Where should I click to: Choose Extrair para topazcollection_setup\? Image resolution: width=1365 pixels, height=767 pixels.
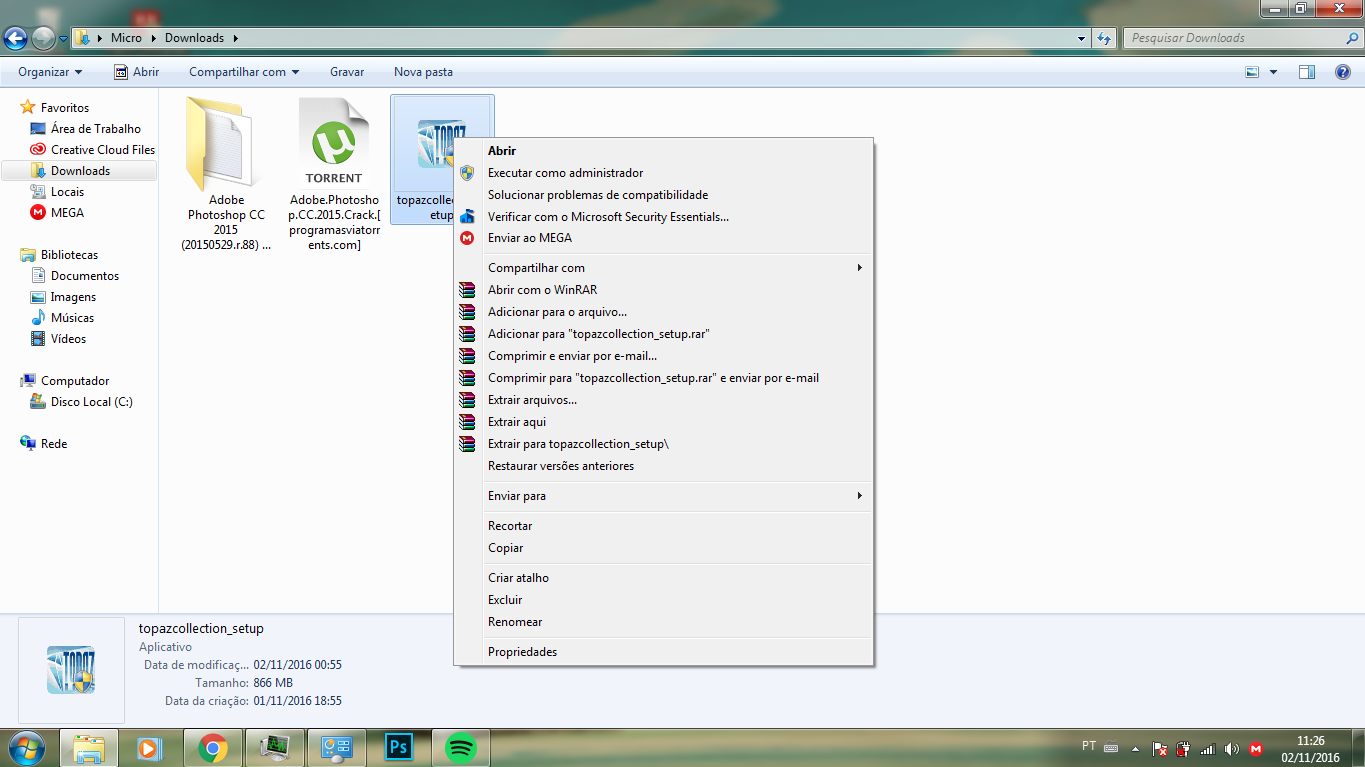click(x=664, y=444)
